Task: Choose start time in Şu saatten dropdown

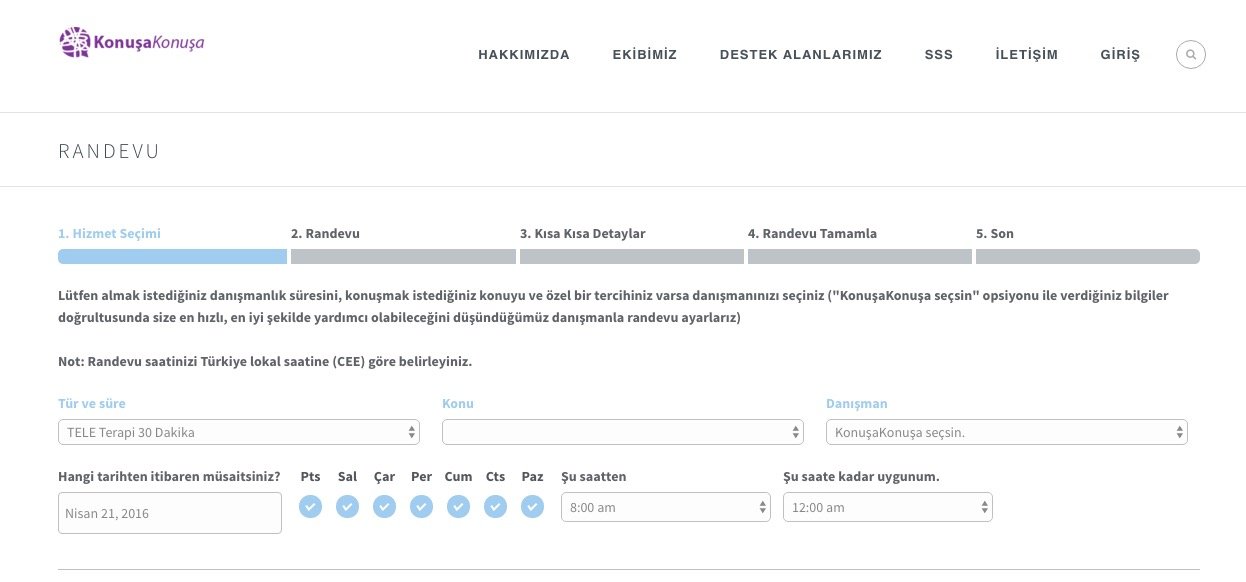Action: (665, 507)
